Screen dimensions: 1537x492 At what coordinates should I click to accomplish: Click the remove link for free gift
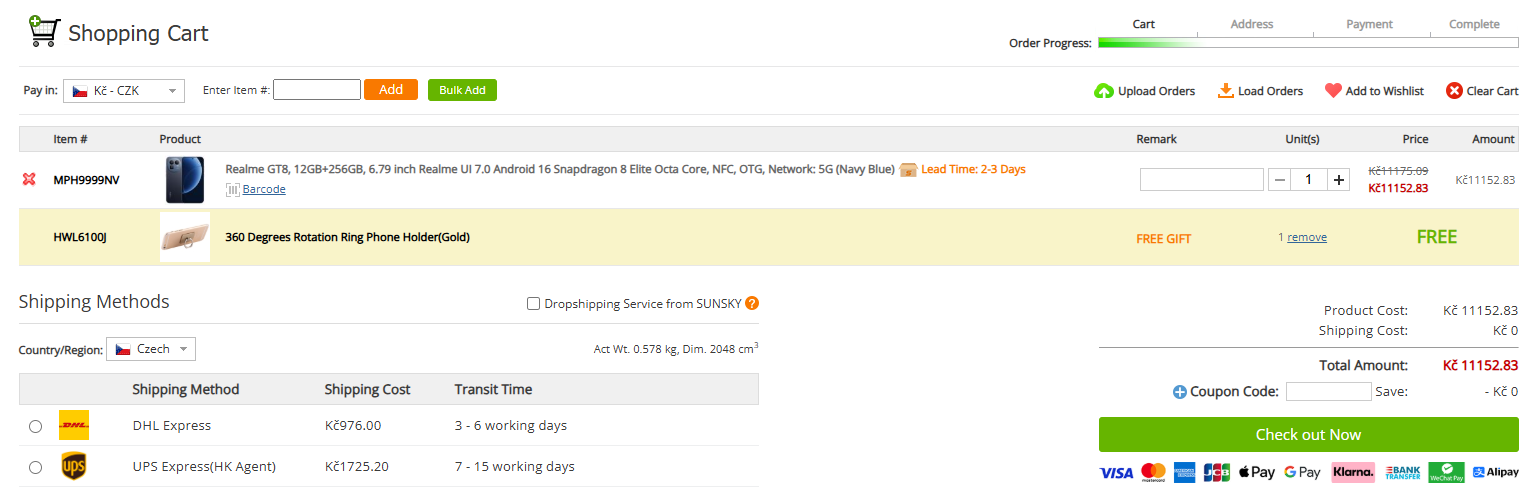click(1307, 238)
